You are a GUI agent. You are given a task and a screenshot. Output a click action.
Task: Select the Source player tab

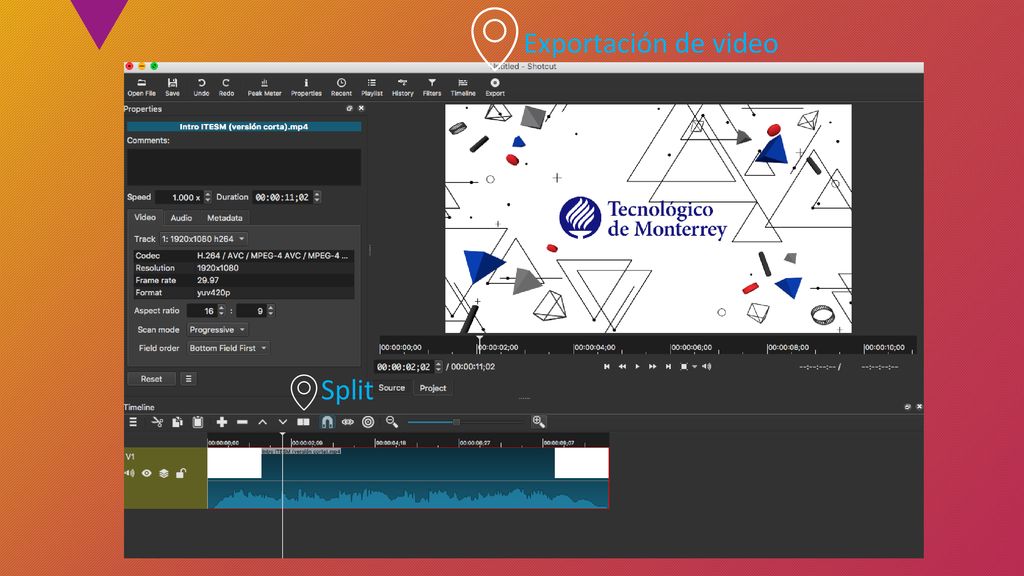[x=392, y=388]
